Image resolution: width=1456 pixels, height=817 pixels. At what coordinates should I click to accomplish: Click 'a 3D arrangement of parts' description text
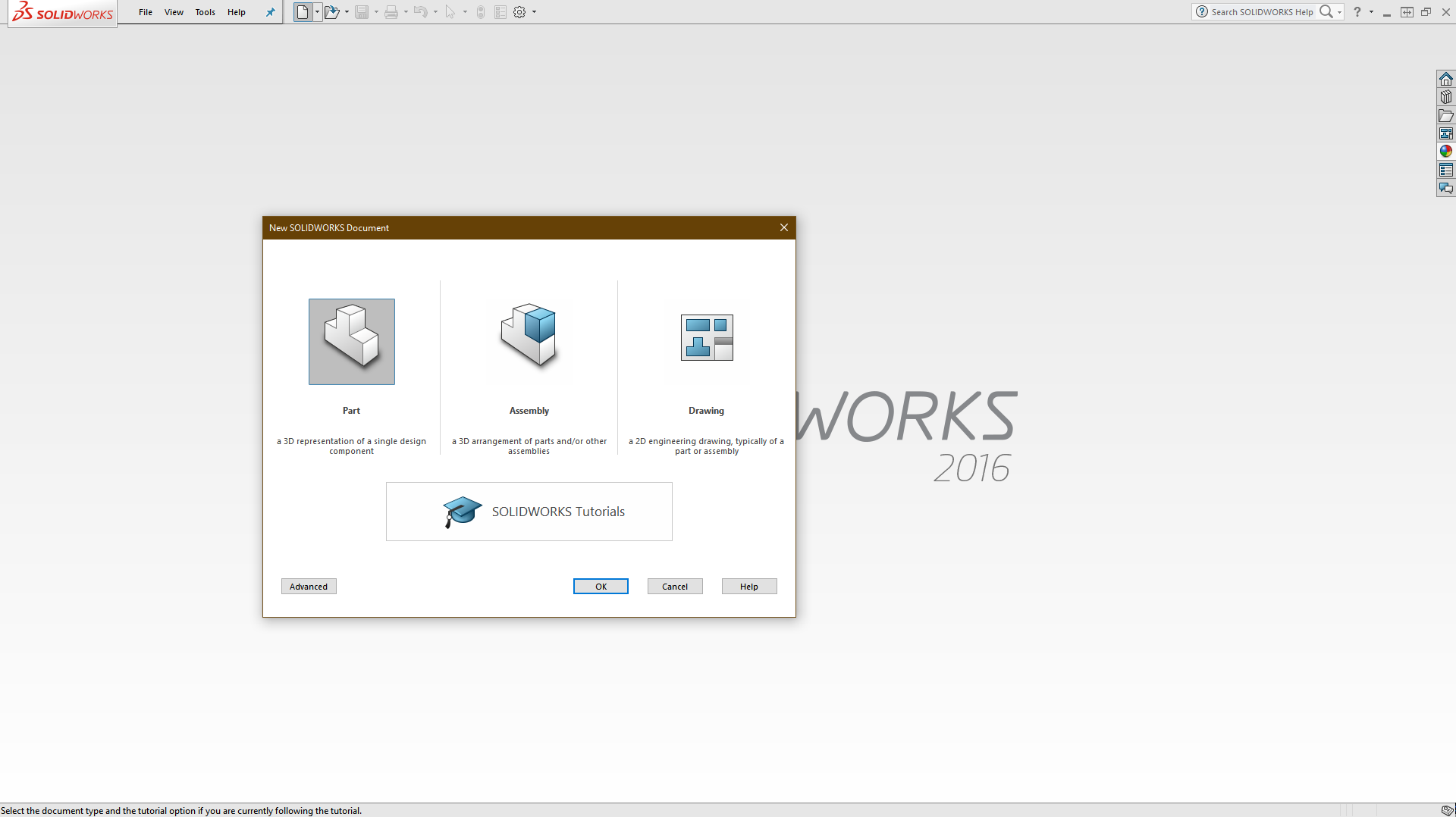529,446
